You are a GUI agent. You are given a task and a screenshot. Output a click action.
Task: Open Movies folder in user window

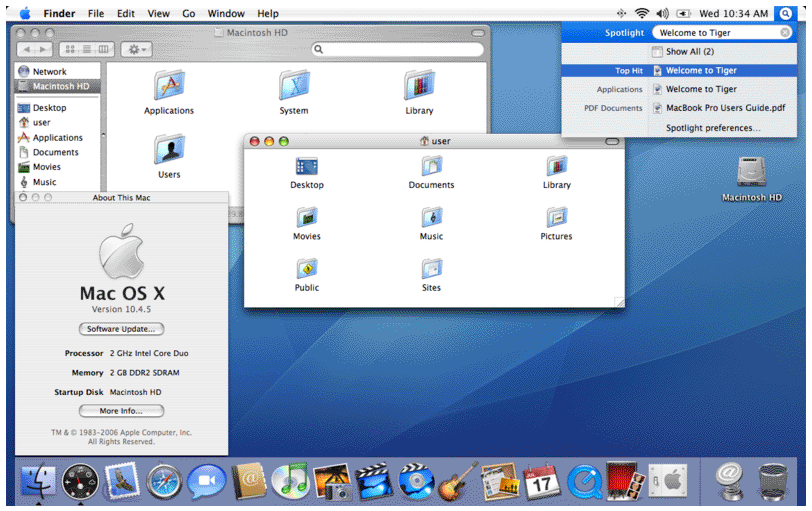(x=307, y=223)
